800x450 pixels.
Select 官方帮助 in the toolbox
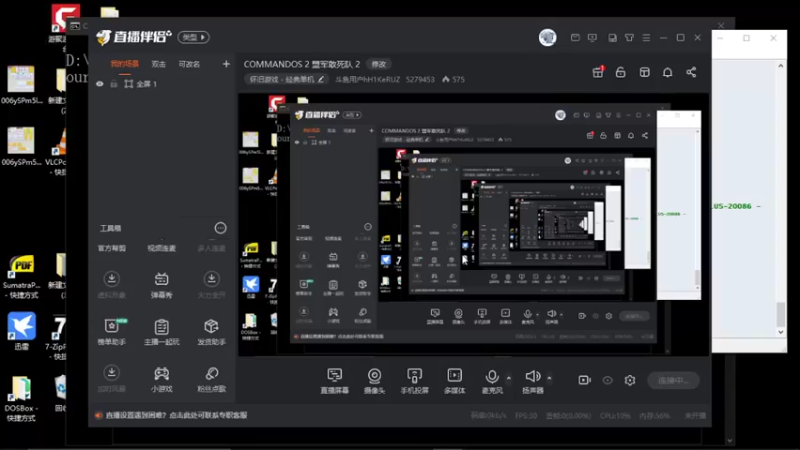112,248
